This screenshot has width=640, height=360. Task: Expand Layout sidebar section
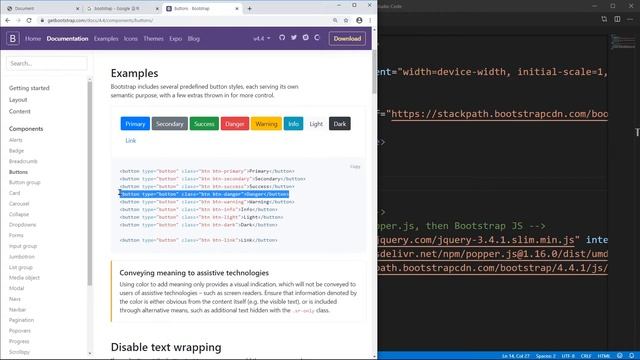18,100
